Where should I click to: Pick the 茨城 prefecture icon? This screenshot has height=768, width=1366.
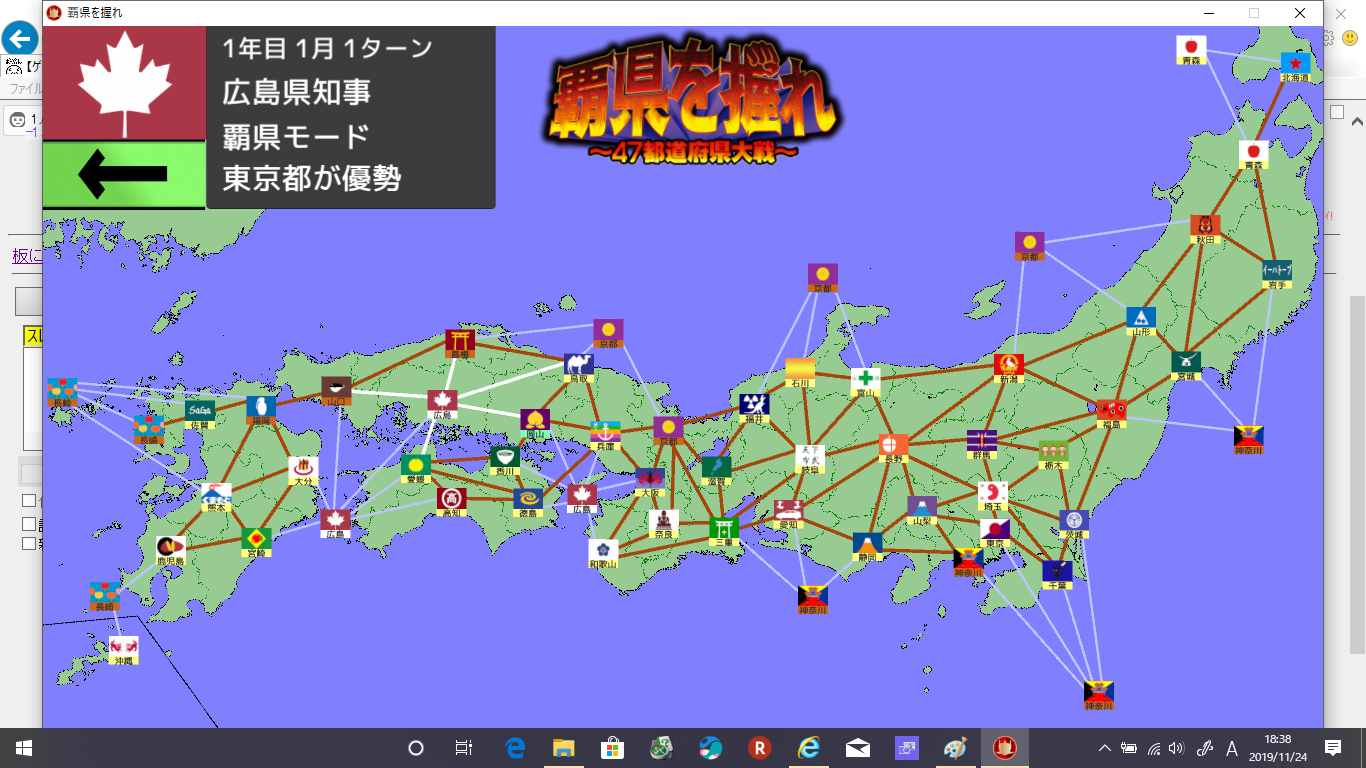[x=1075, y=525]
